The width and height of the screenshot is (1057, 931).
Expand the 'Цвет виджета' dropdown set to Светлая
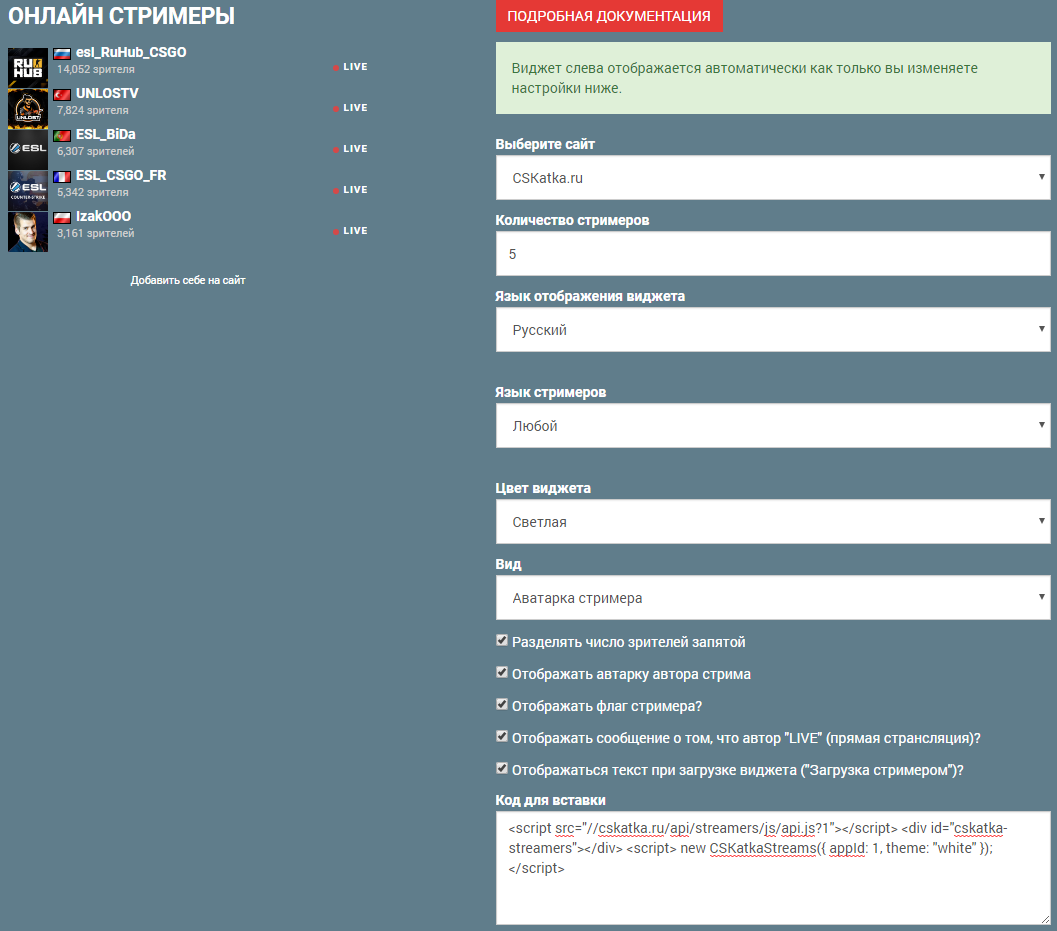point(773,522)
